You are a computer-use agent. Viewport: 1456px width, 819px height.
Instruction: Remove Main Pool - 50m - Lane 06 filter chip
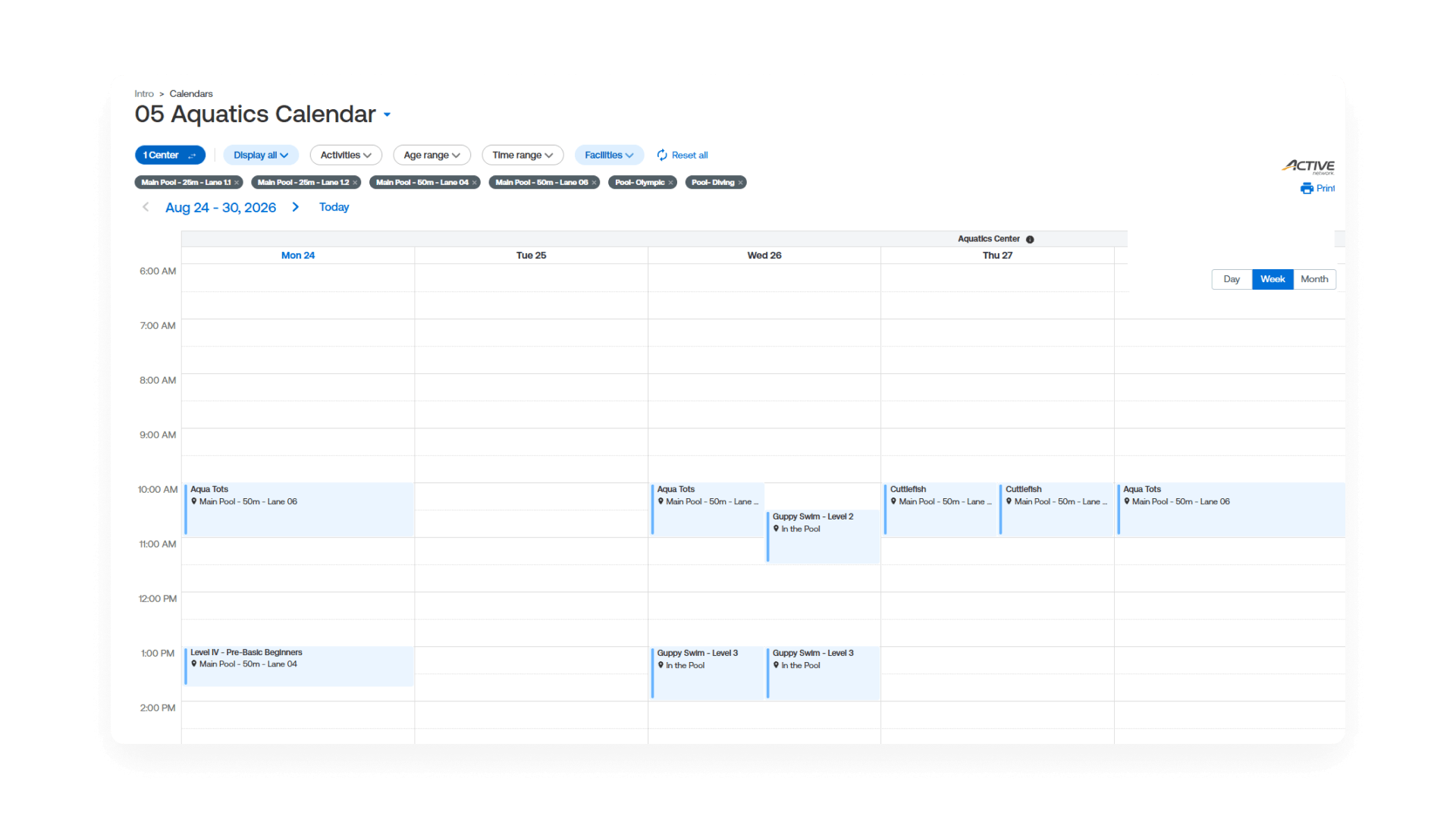[x=595, y=183]
